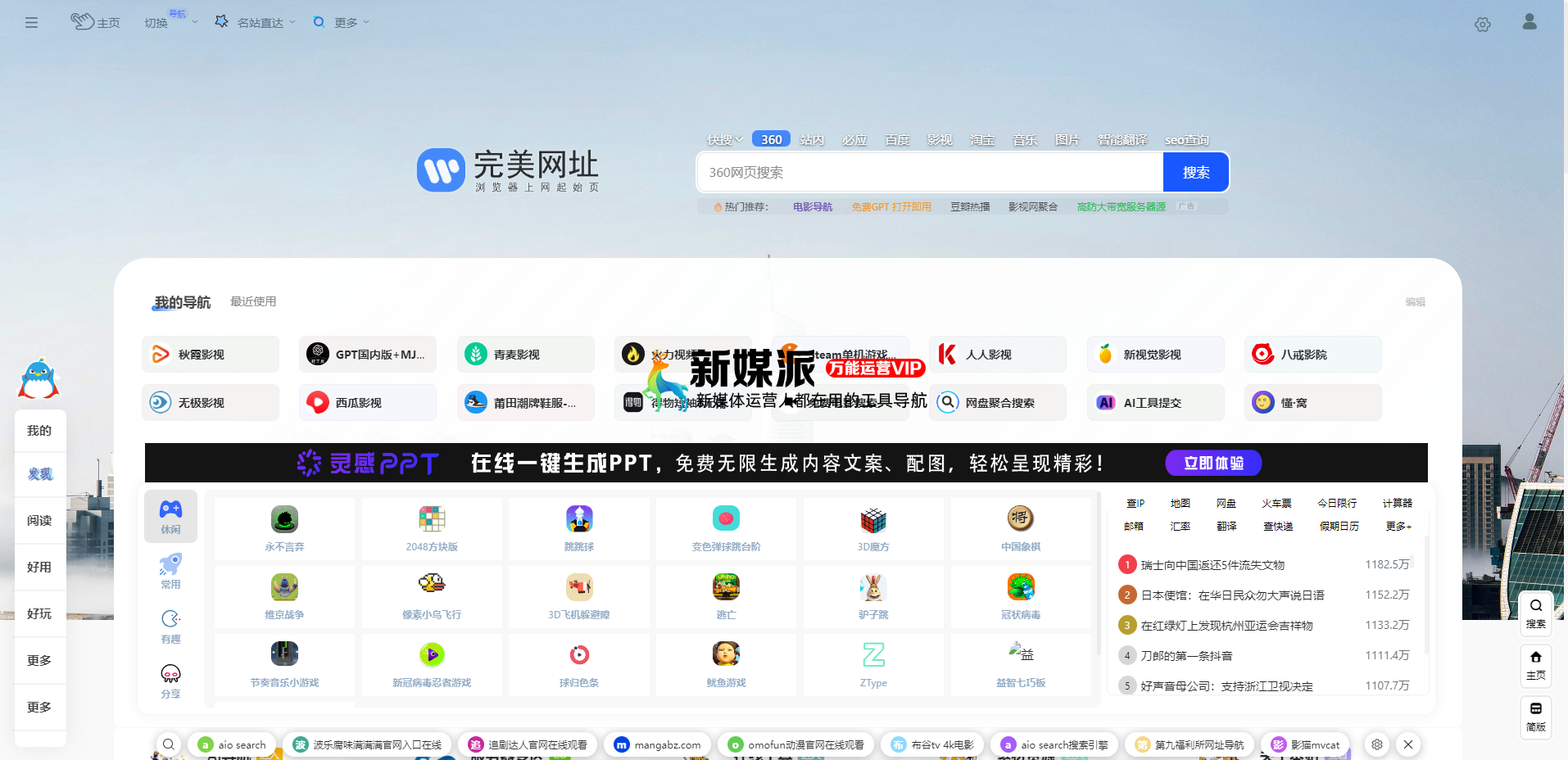
Task: Open 八戒影院 shortcut
Action: (x=1312, y=354)
